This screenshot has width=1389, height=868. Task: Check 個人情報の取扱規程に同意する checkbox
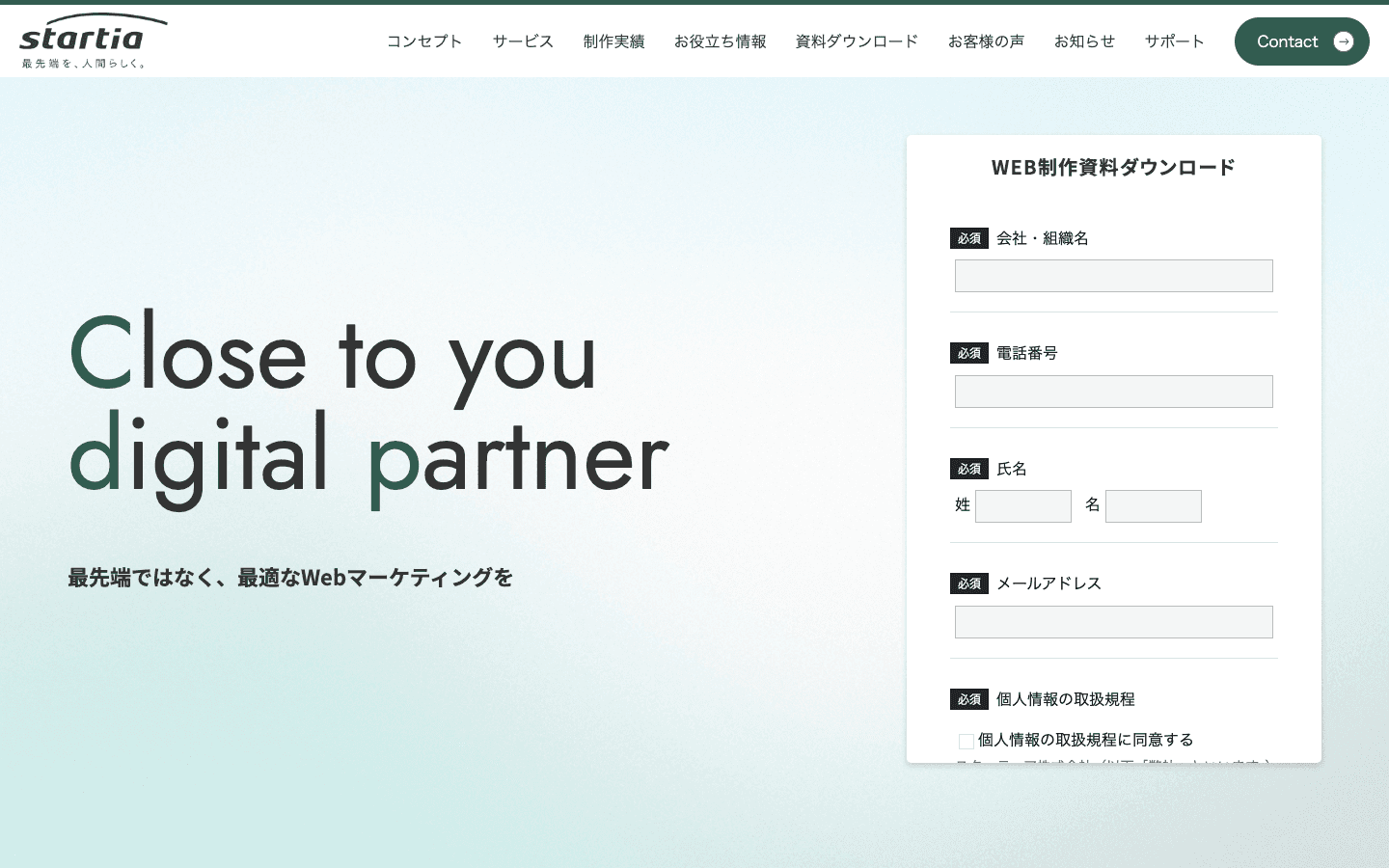(x=967, y=741)
